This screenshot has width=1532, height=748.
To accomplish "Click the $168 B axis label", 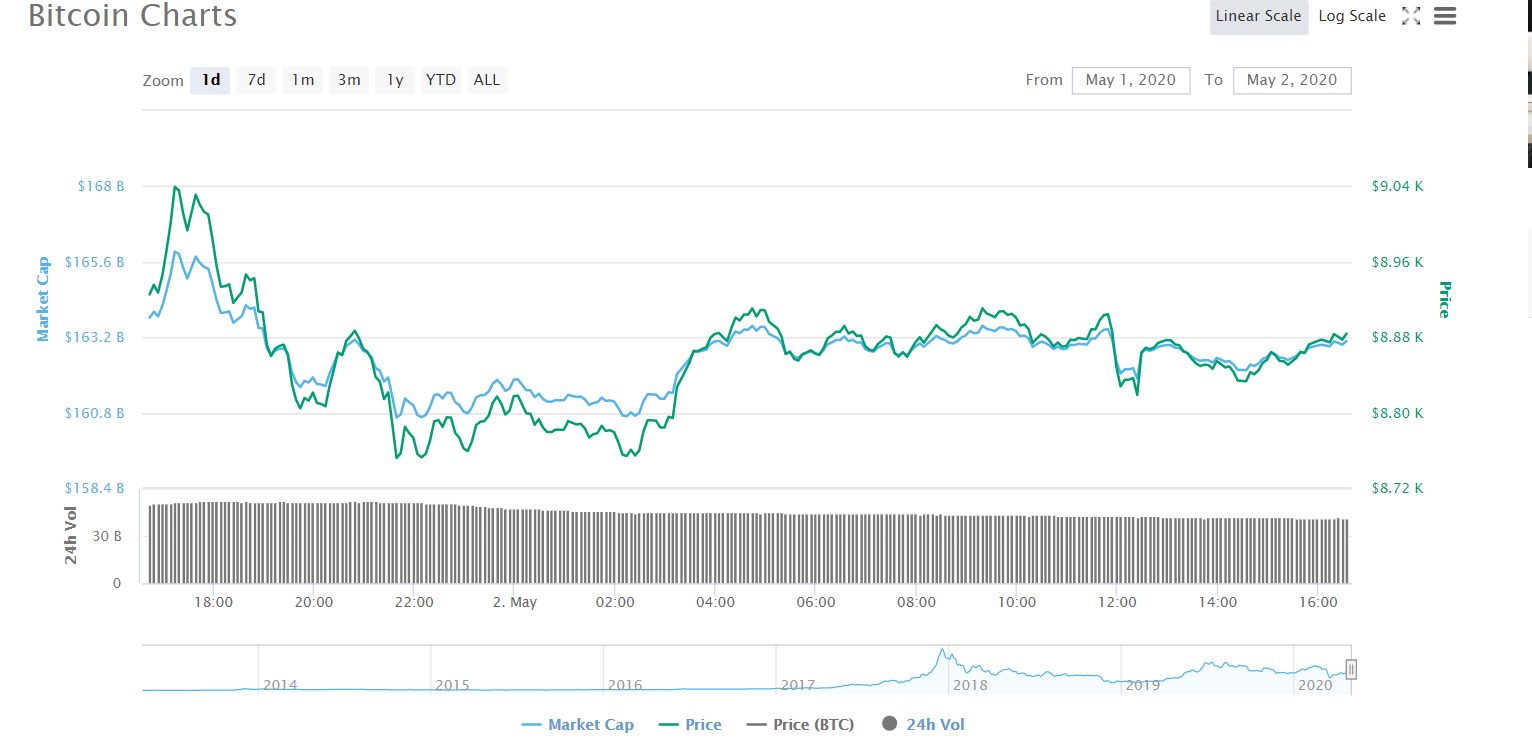I will [101, 186].
